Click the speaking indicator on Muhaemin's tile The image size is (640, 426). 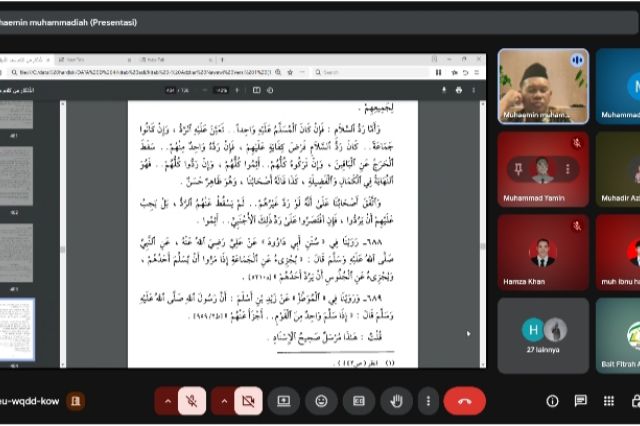577,61
